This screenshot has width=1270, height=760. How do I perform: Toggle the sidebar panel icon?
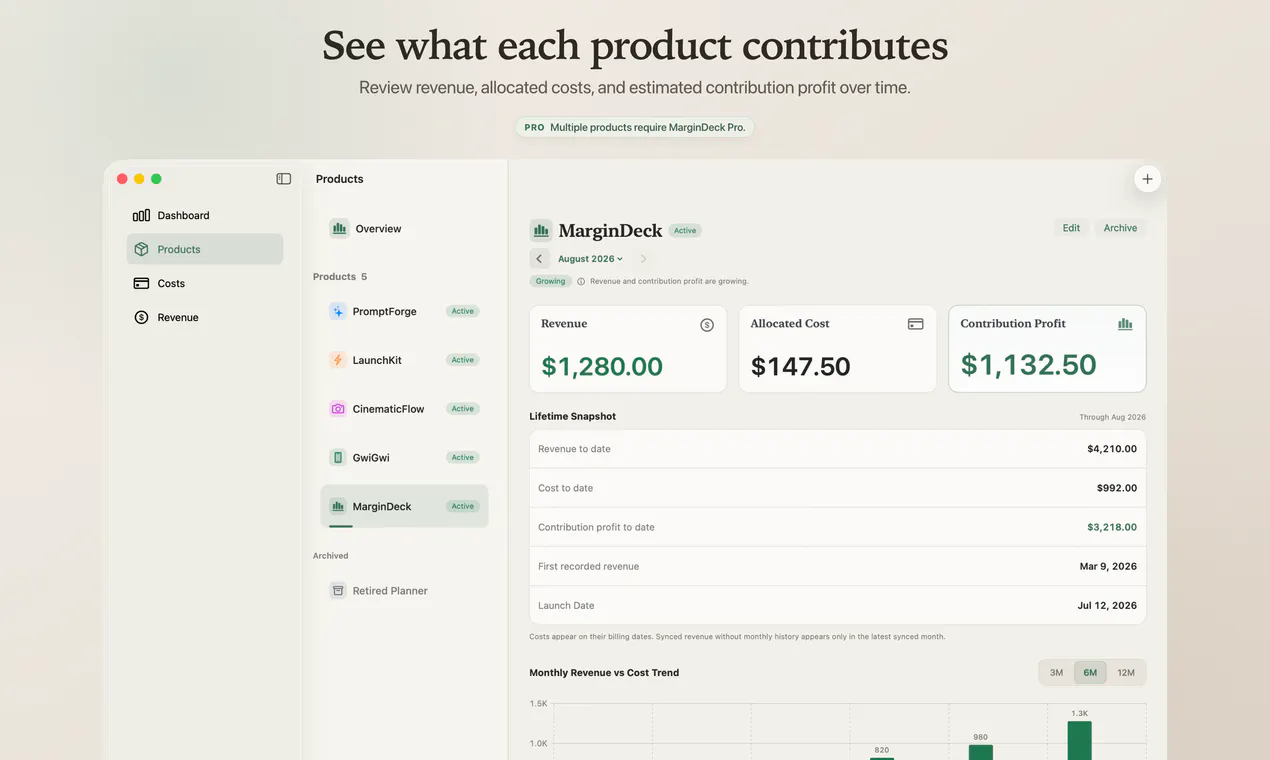(284, 179)
